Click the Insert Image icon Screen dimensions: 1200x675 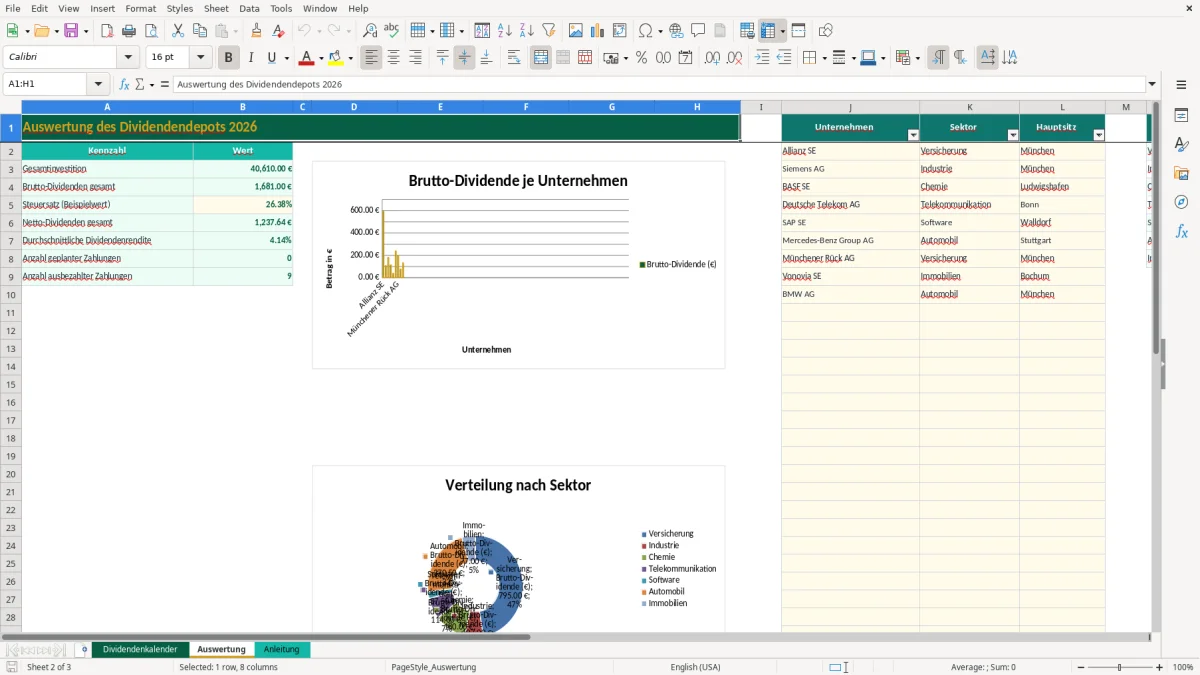click(x=576, y=31)
